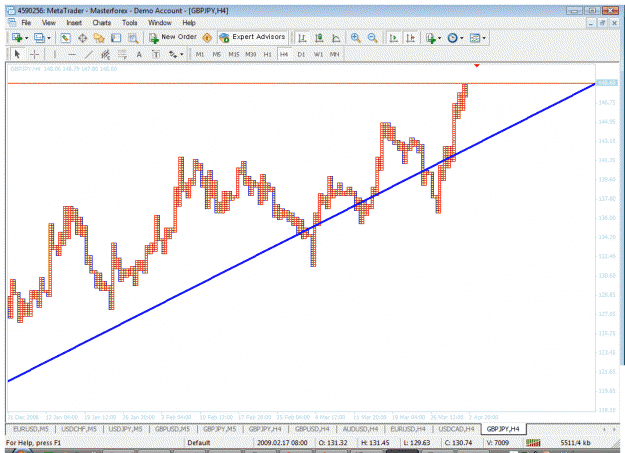Switch chart to M5 timeframe

(216, 54)
